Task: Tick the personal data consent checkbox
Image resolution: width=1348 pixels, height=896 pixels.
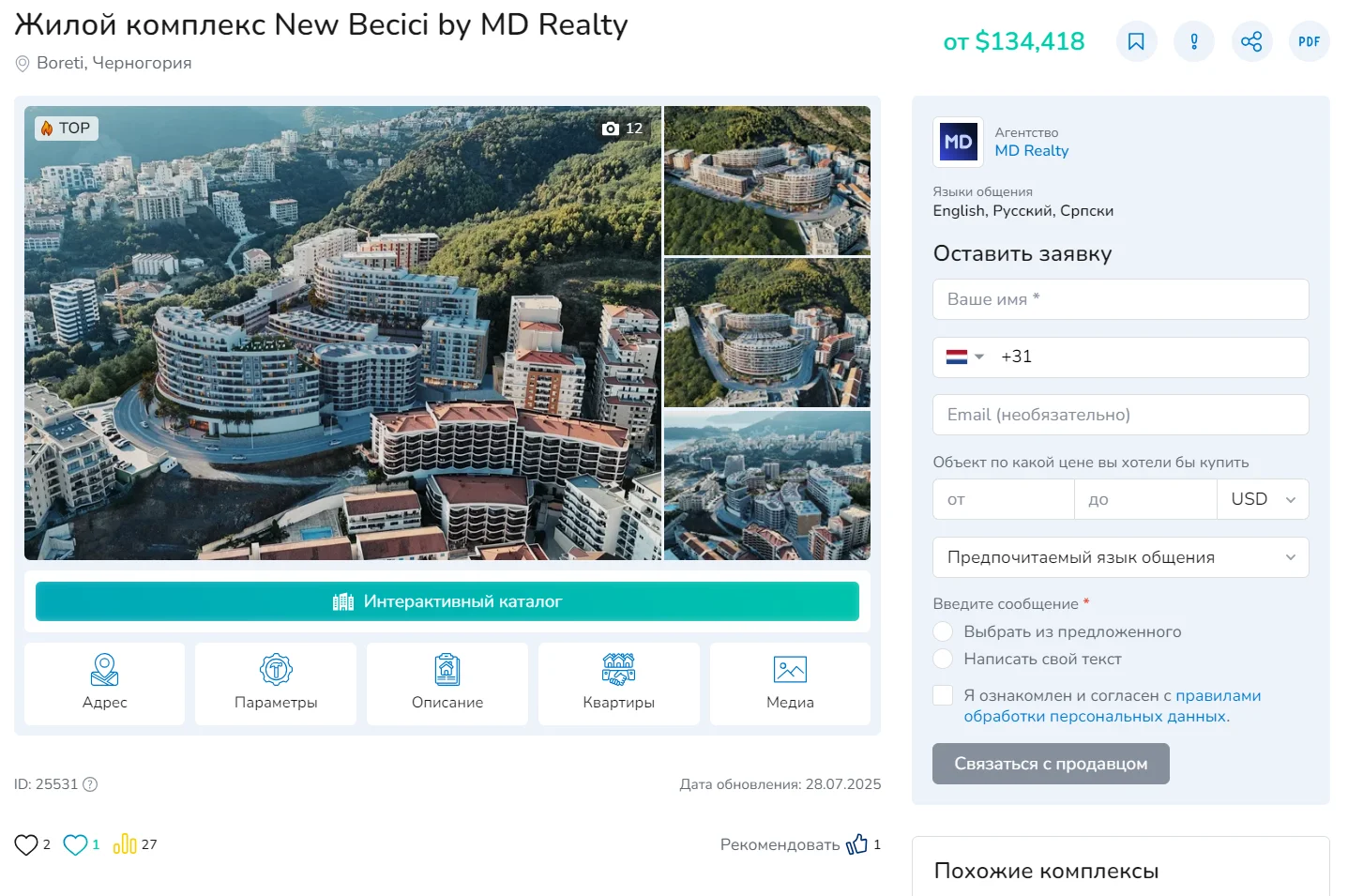Action: pyautogui.click(x=943, y=695)
